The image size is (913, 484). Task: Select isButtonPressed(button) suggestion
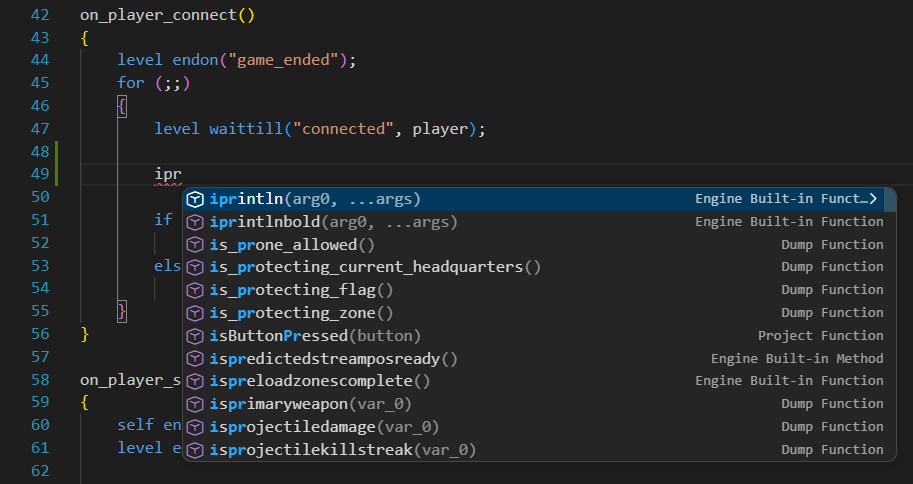pos(534,336)
